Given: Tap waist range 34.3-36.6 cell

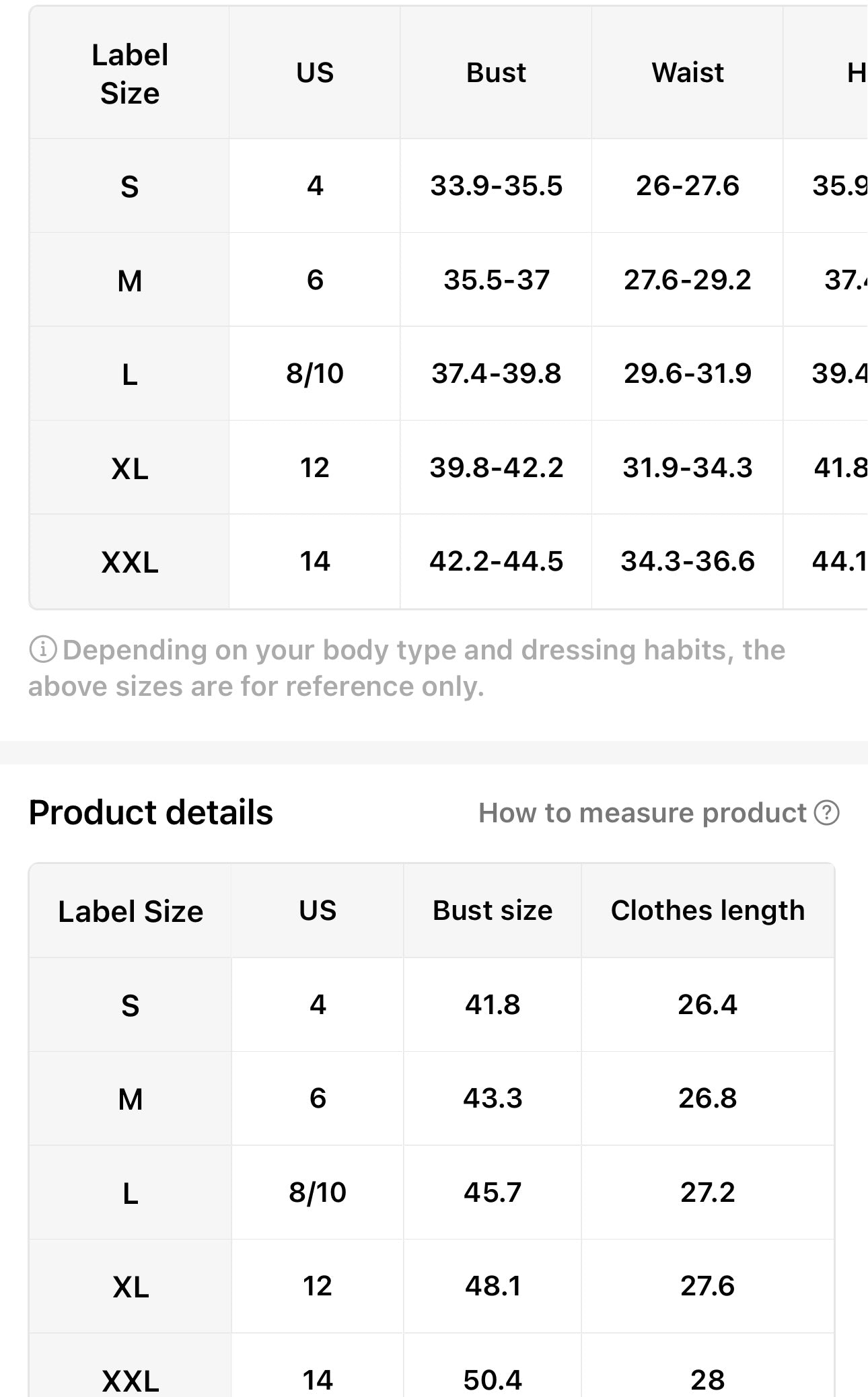Looking at the screenshot, I should pos(687,561).
